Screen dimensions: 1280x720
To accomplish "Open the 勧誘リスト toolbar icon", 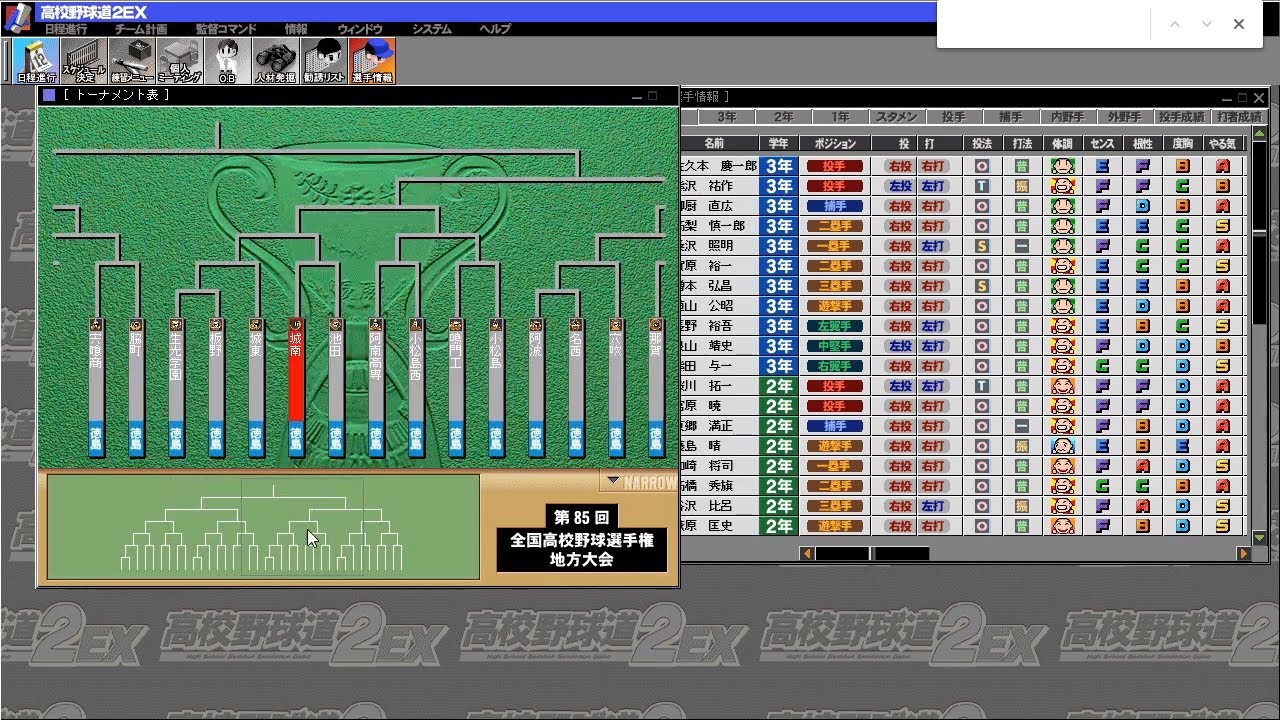I will [x=323, y=61].
